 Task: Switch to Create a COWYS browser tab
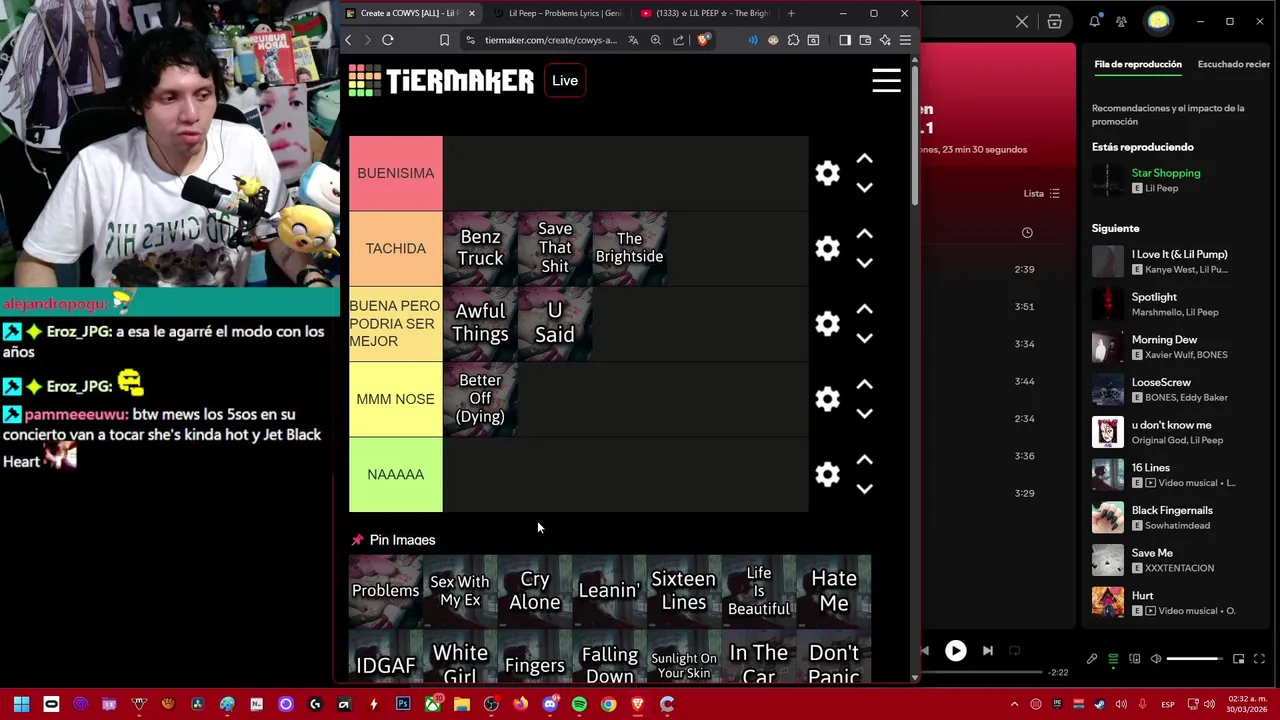(410, 13)
